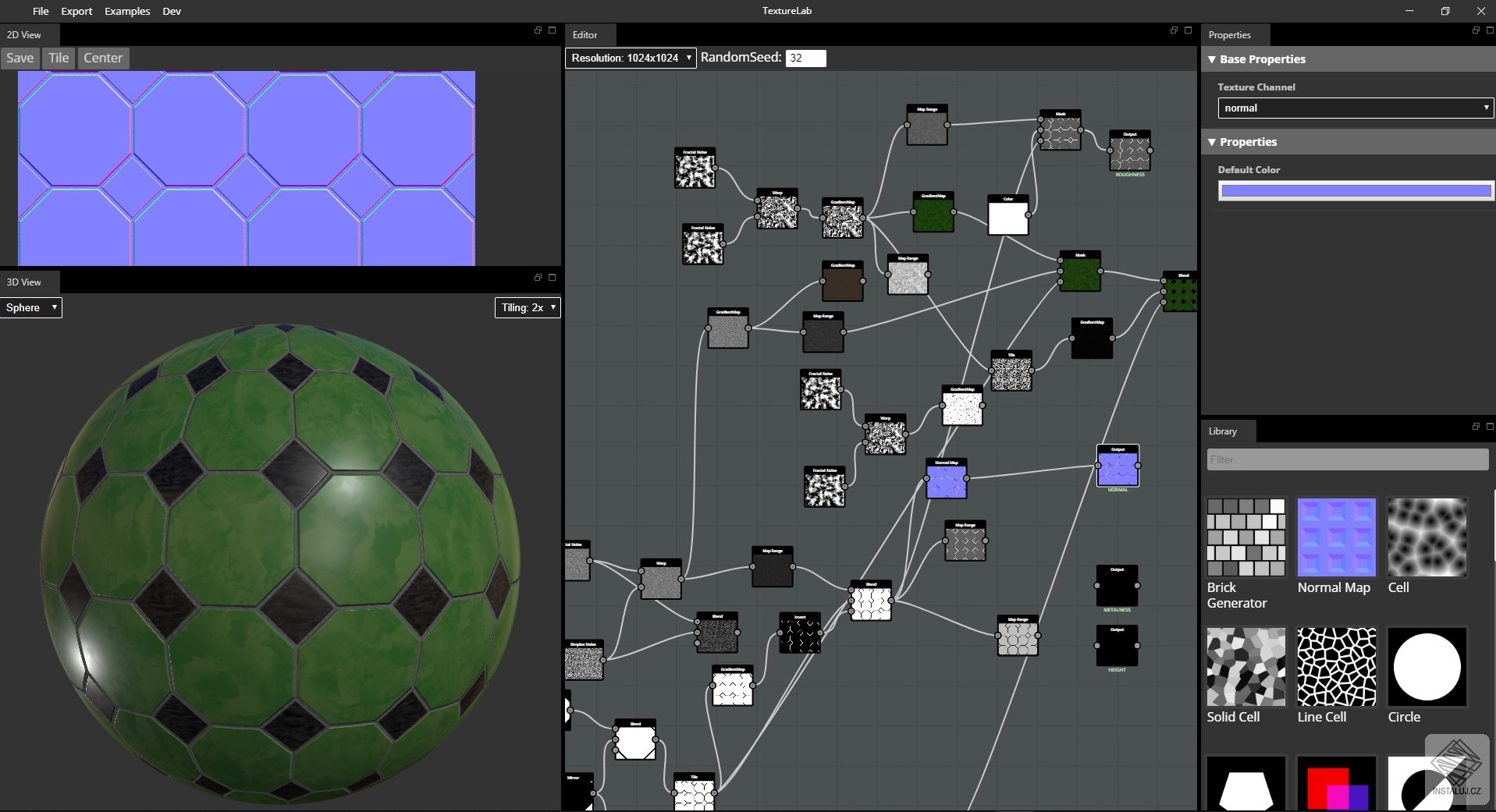This screenshot has height=812, width=1496.
Task: Open the Resolution dropdown
Action: 629,58
